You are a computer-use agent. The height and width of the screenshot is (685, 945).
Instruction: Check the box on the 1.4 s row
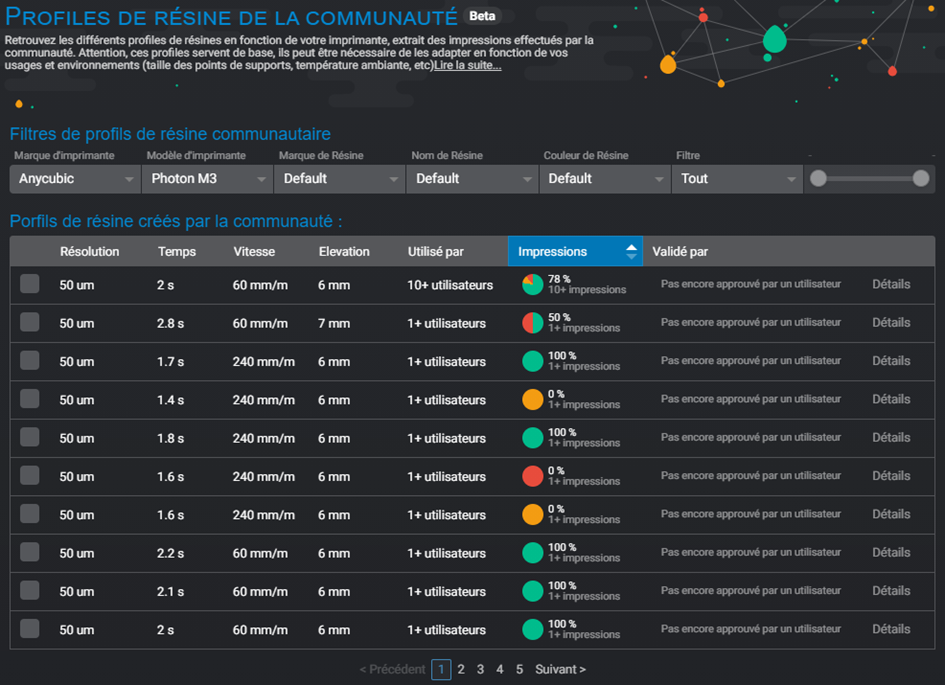pos(30,399)
